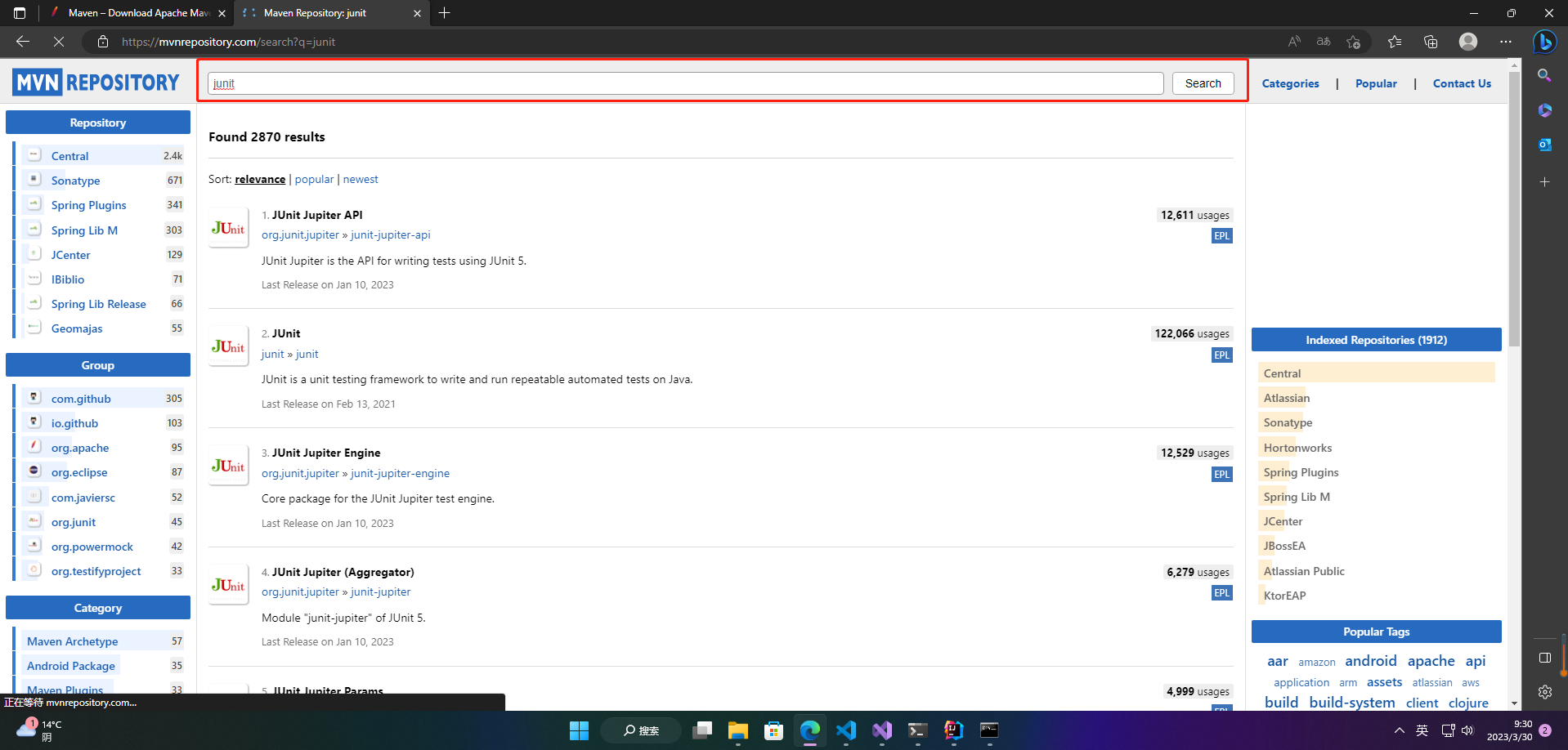Click the browser address bar
Screen dimensions: 1568x750
(x=687, y=42)
